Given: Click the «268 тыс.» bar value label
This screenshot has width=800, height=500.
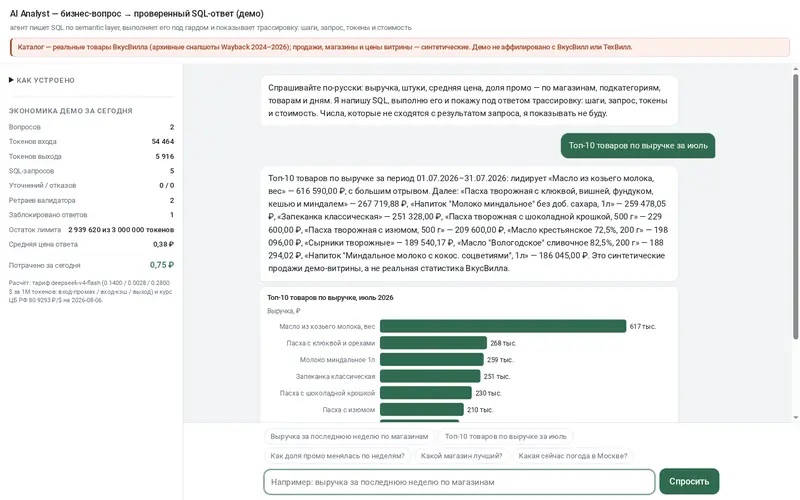Looking at the screenshot, I should [x=503, y=343].
